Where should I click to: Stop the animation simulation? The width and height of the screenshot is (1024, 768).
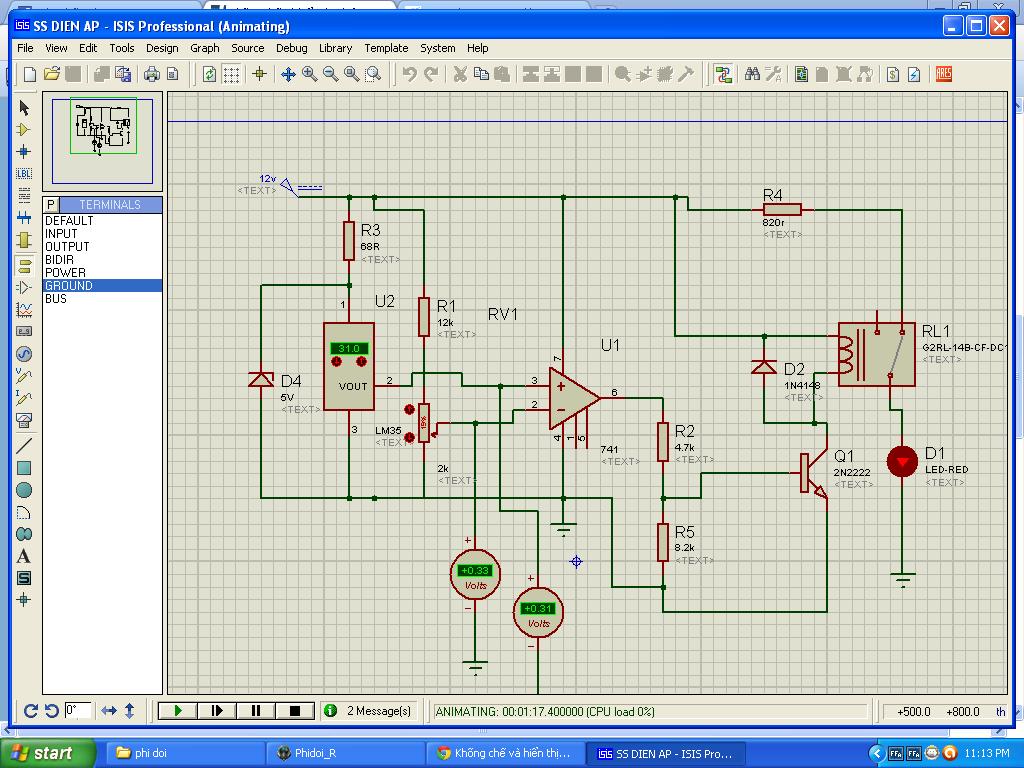[295, 711]
